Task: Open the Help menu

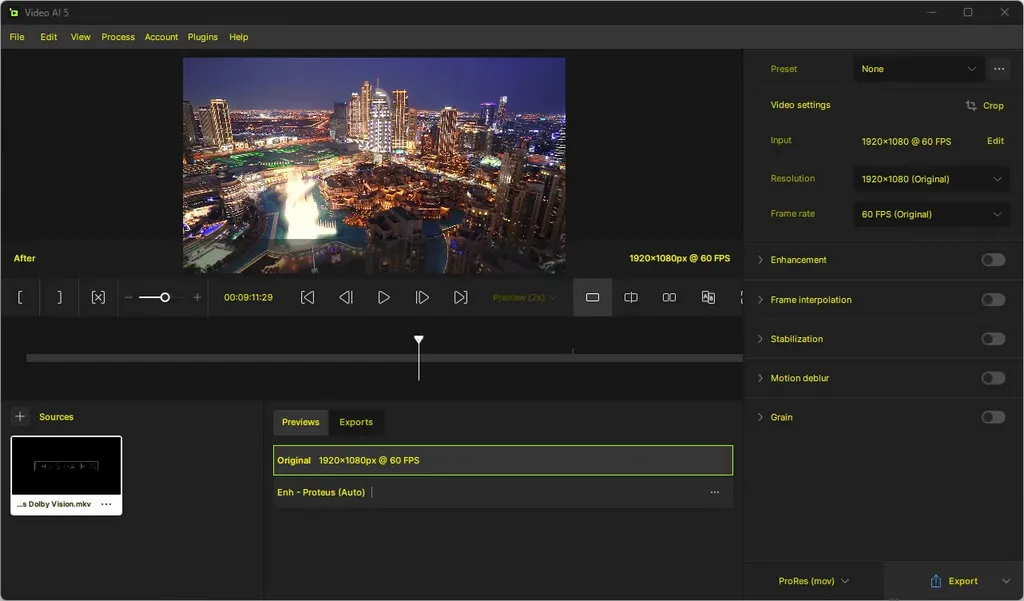Action: pyautogui.click(x=238, y=37)
